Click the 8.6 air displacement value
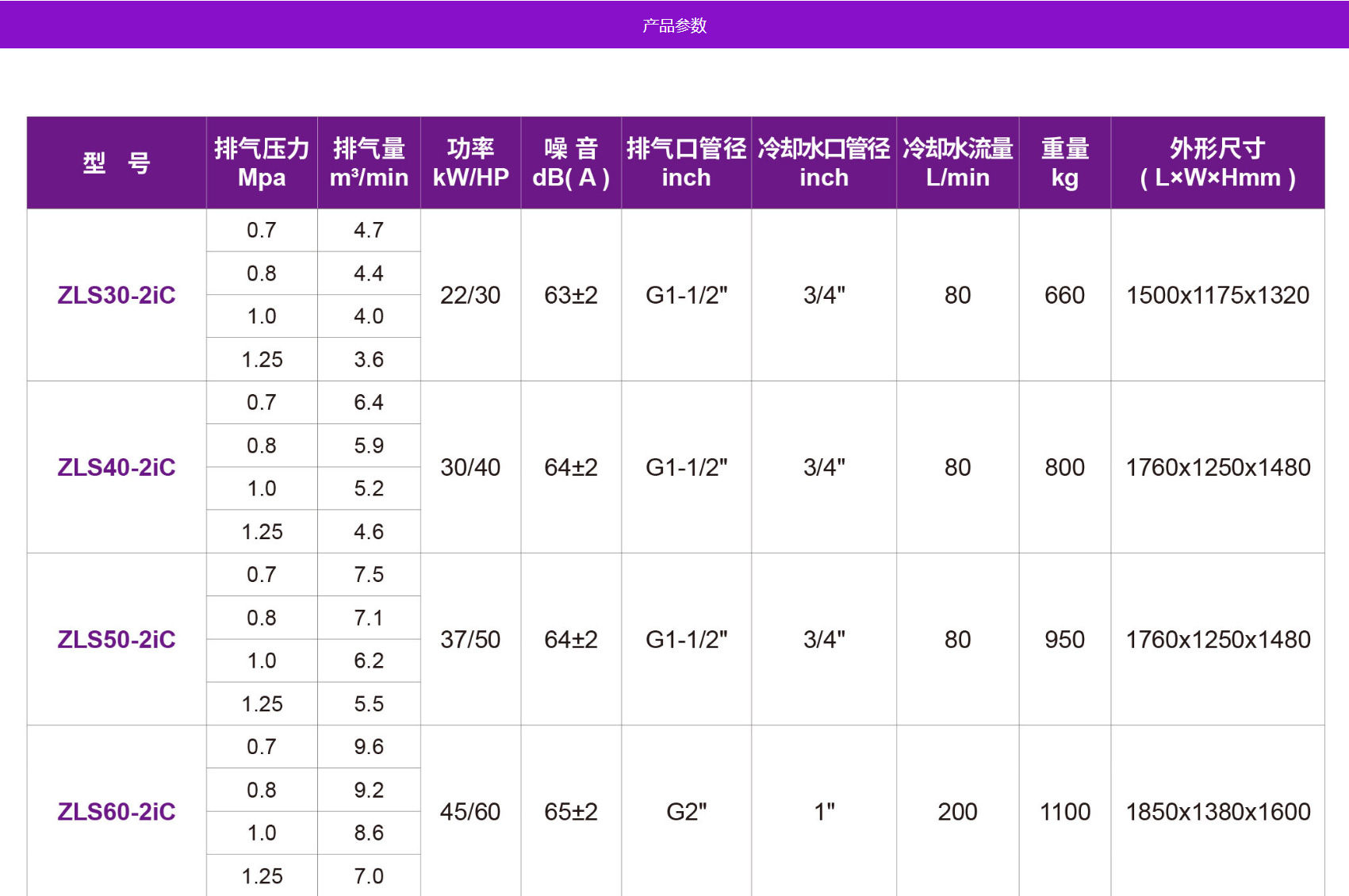 [x=369, y=833]
